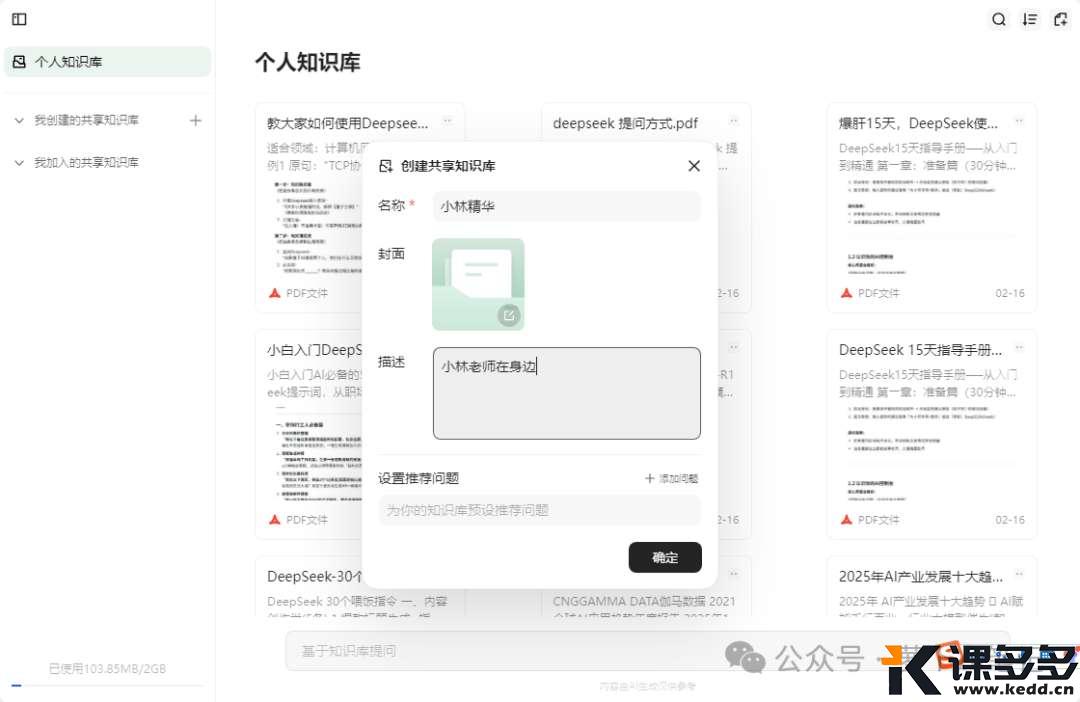The image size is (1080, 702).
Task: Open preview thumbnail of DeepSeek 15天指导手册
Action: [x=931, y=455]
